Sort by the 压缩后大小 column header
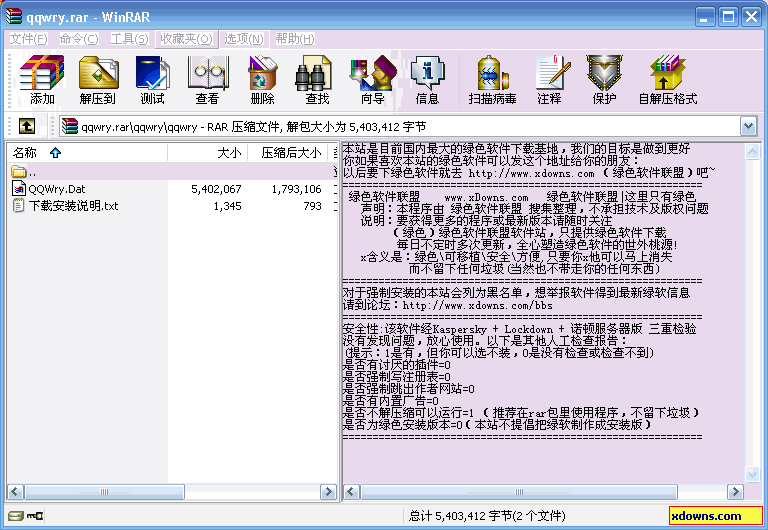This screenshot has width=768, height=530. click(288, 153)
